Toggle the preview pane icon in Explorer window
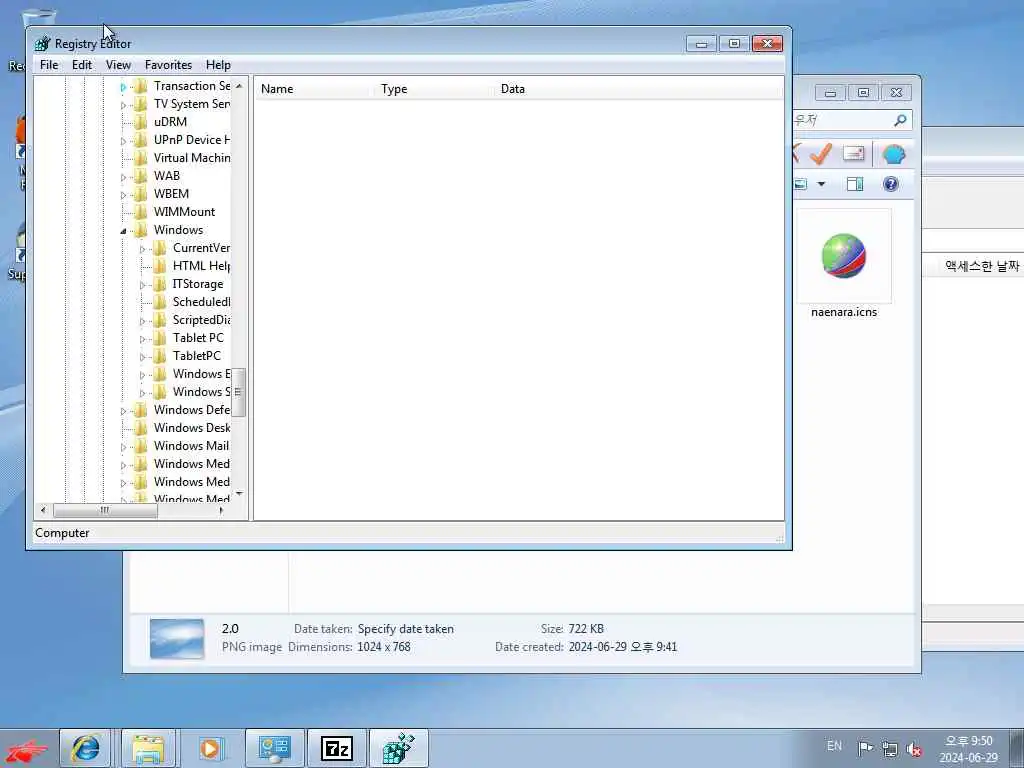 [x=855, y=184]
